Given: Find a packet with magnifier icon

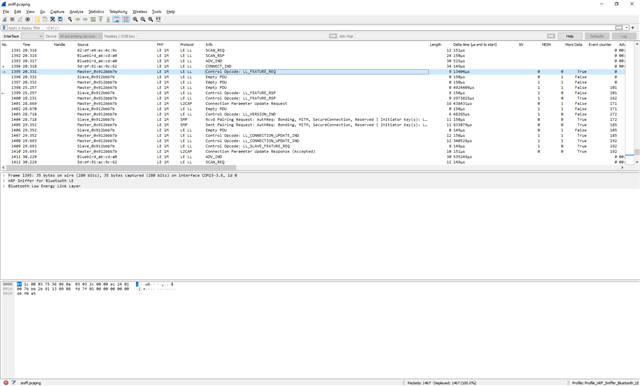Looking at the screenshot, I should 70,19.
